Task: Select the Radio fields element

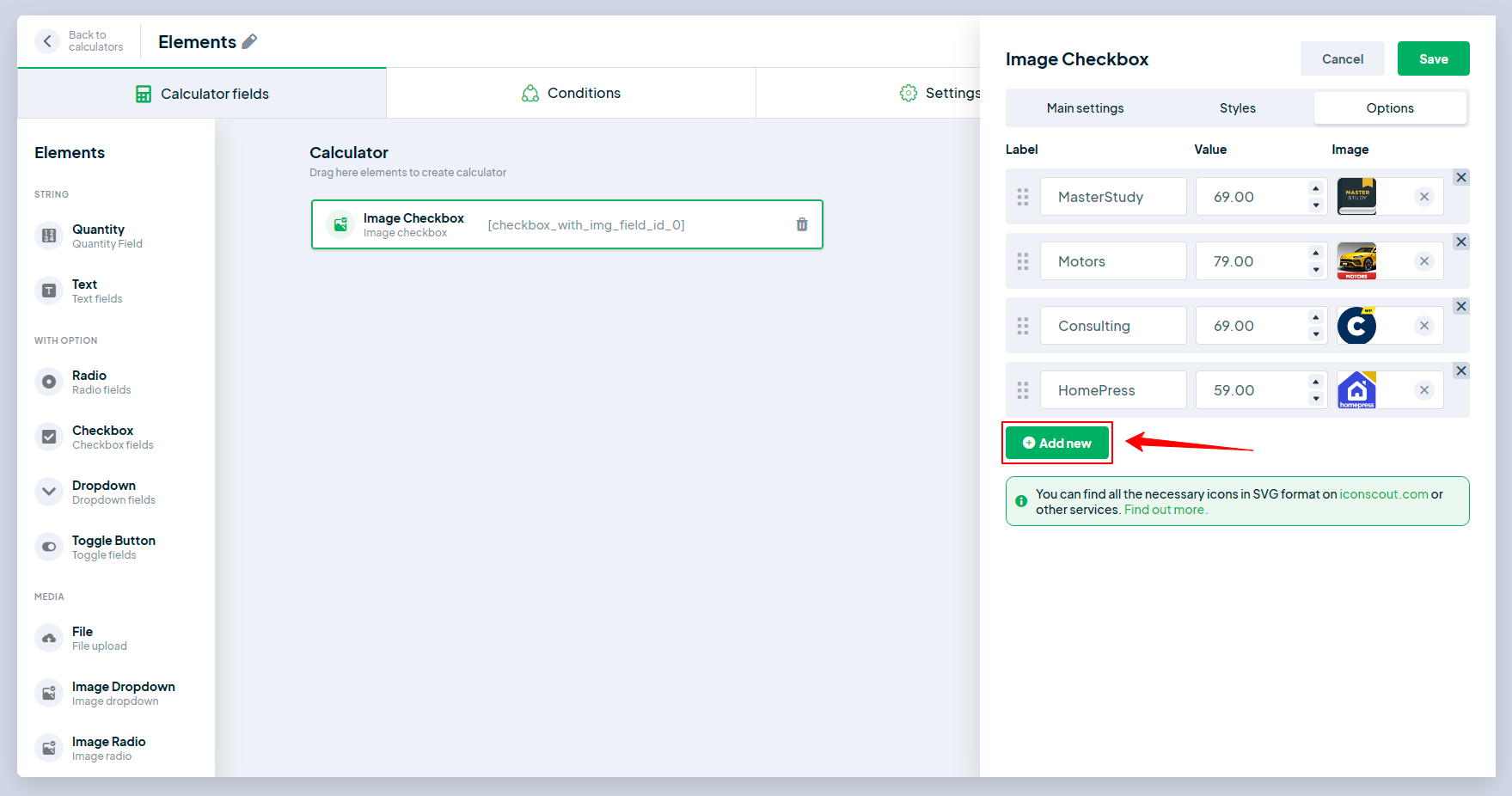Action: (x=89, y=382)
